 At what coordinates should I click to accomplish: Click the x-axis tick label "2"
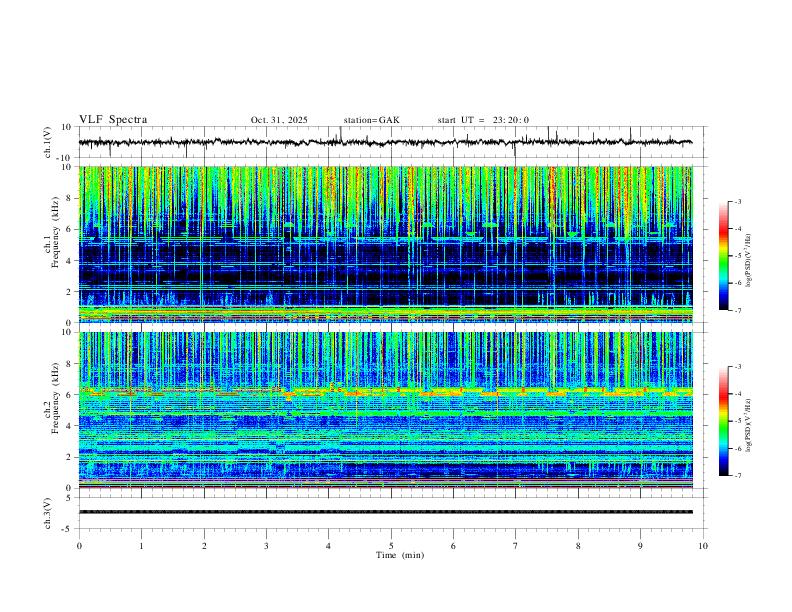[x=204, y=546]
